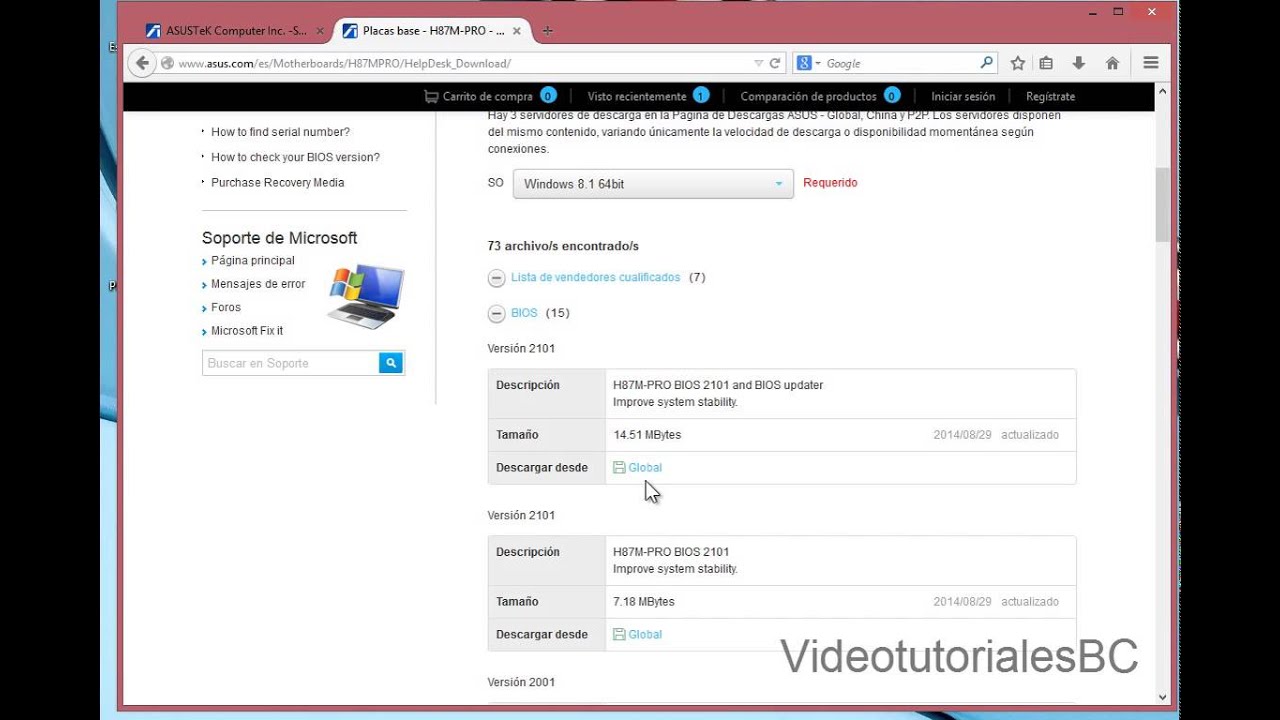Download first BIOS 2101 from Global

644,468
